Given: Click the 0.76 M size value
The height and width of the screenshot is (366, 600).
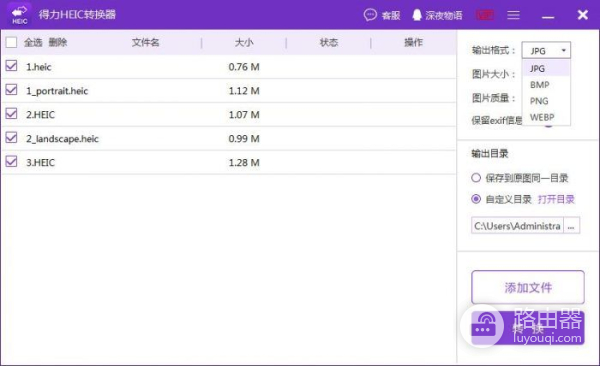Looking at the screenshot, I should coord(244,67).
